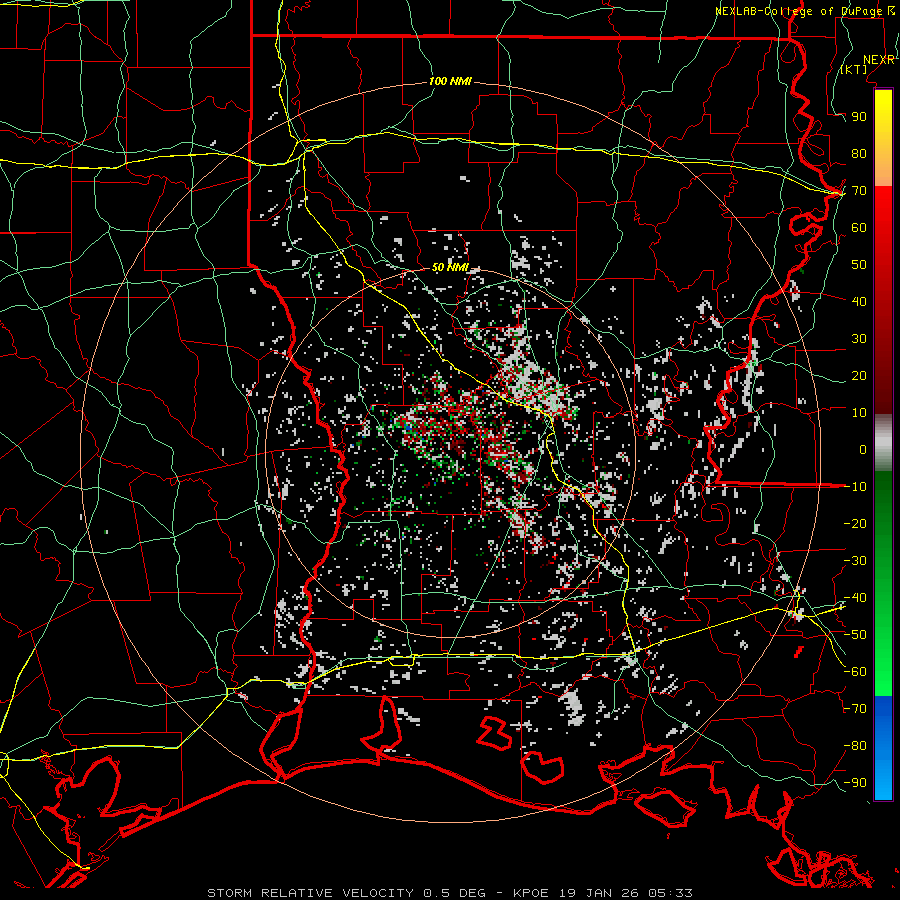Click the "KPOE 19 JAN 26 05:33" timestamp text
The height and width of the screenshot is (900, 900).
(603, 893)
